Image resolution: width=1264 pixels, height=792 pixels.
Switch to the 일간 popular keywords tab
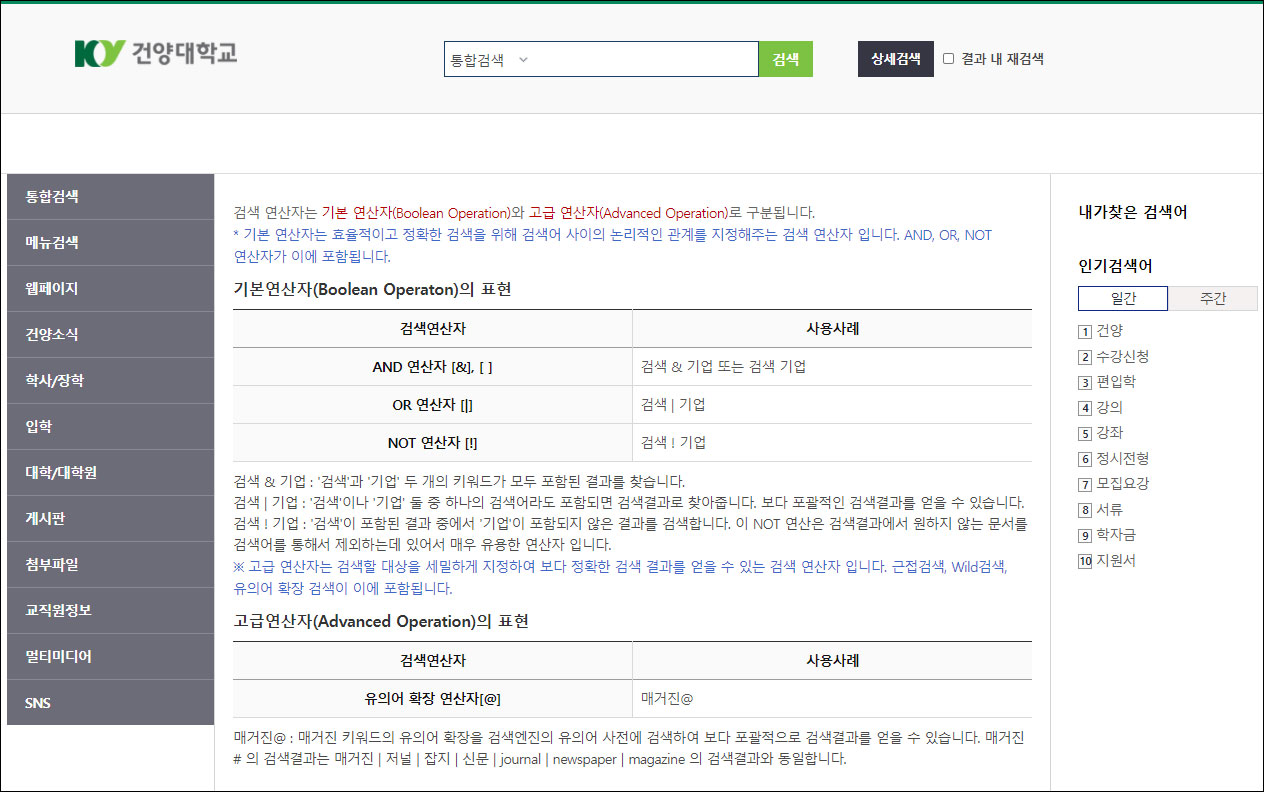(x=1123, y=298)
